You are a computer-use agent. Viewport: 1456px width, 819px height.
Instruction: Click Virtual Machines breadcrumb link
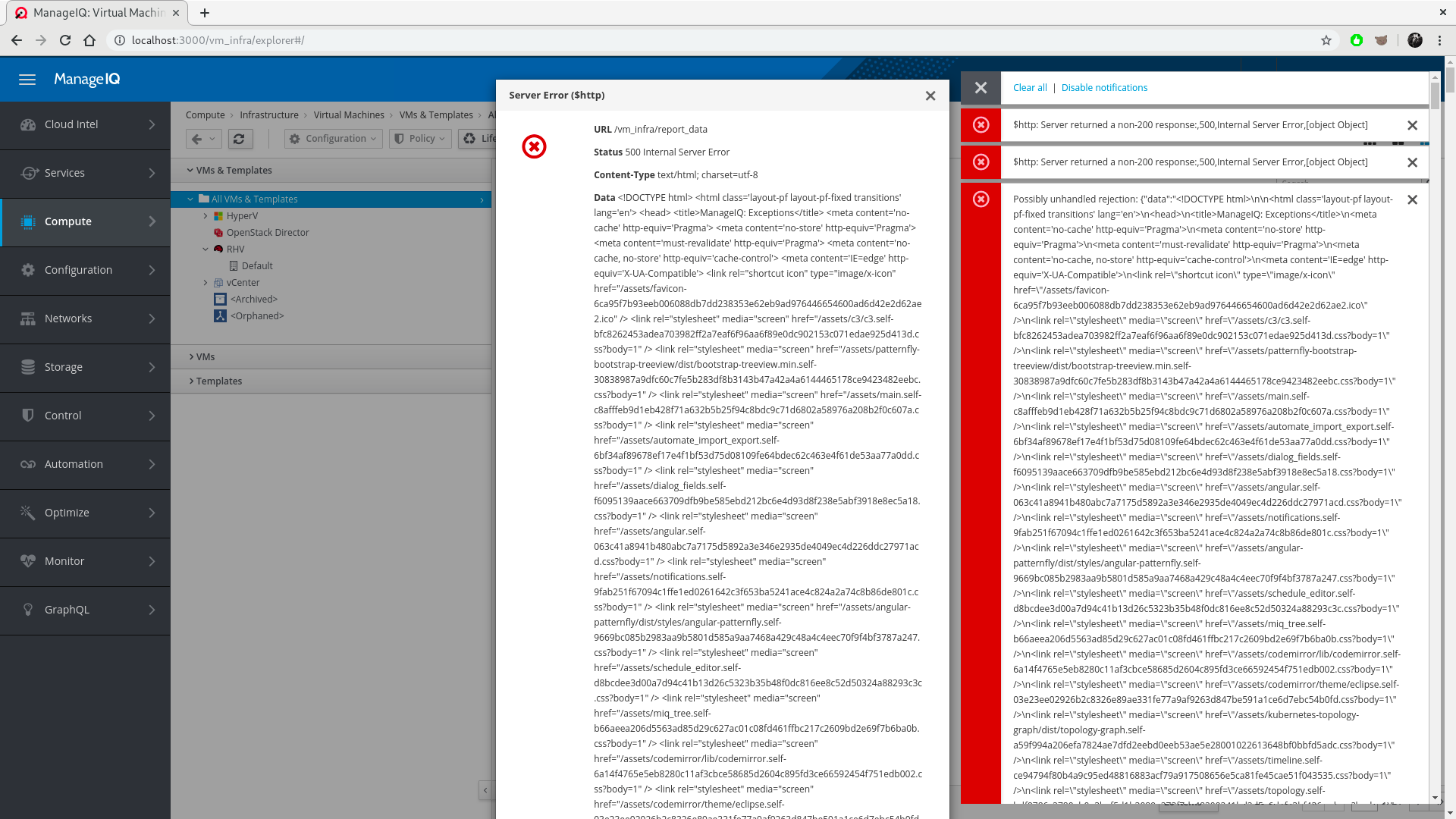coord(349,115)
